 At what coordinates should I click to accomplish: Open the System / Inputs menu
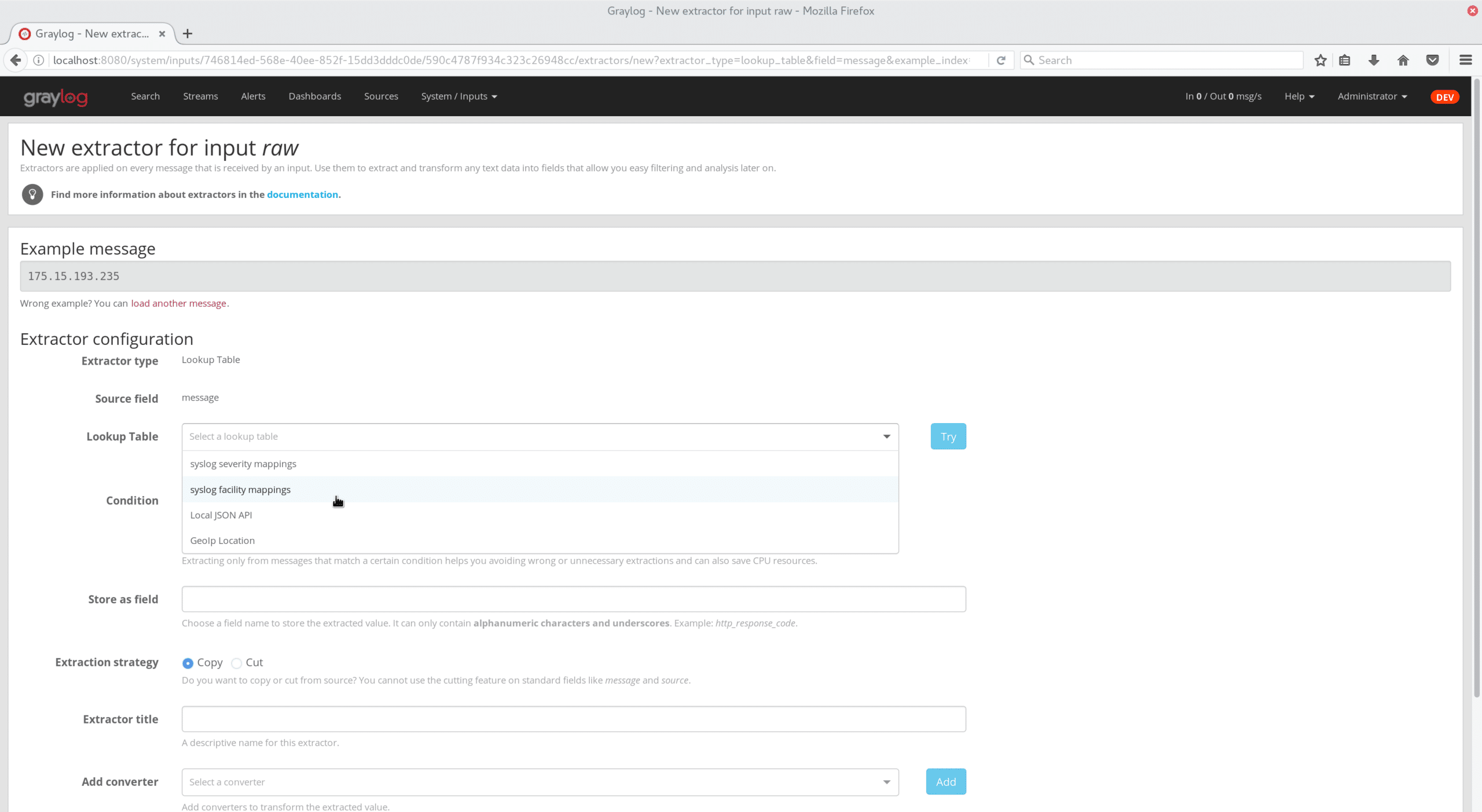(458, 97)
